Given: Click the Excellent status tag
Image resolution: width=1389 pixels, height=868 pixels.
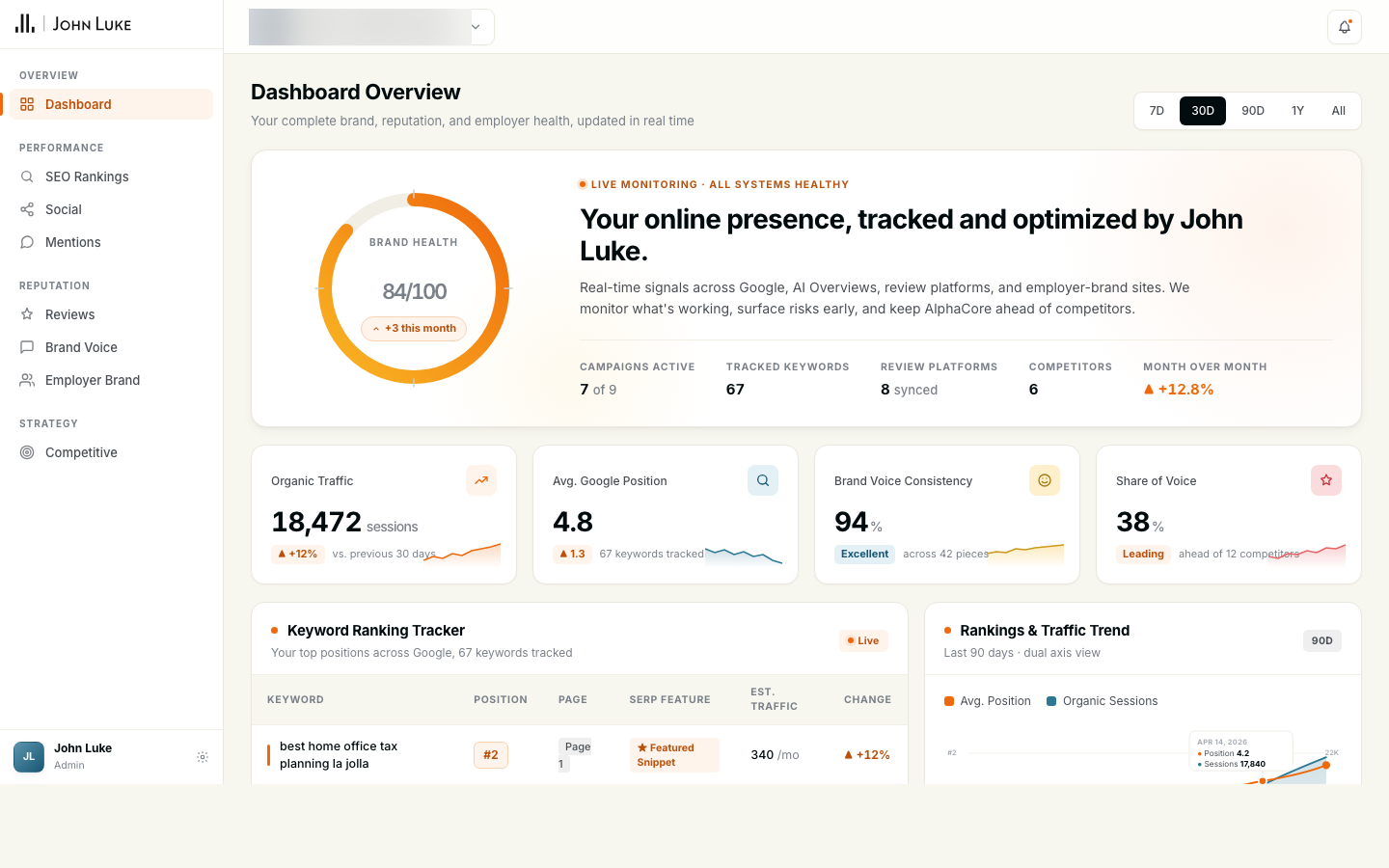Looking at the screenshot, I should click(864, 554).
